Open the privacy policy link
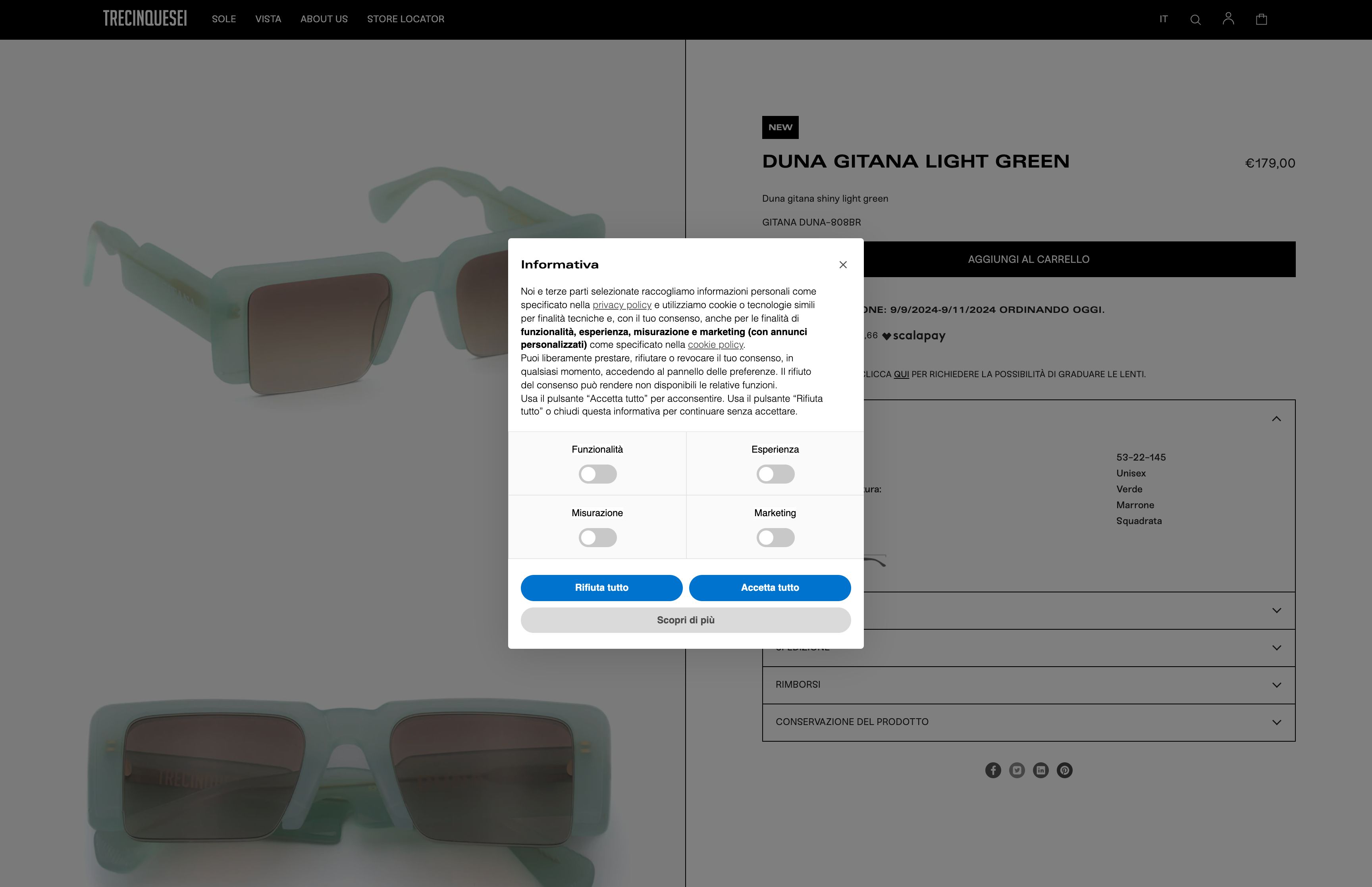The image size is (1372, 887). [621, 305]
